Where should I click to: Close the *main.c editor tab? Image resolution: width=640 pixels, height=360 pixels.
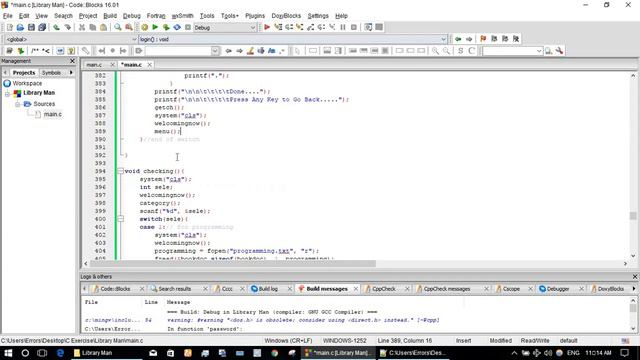(x=149, y=65)
